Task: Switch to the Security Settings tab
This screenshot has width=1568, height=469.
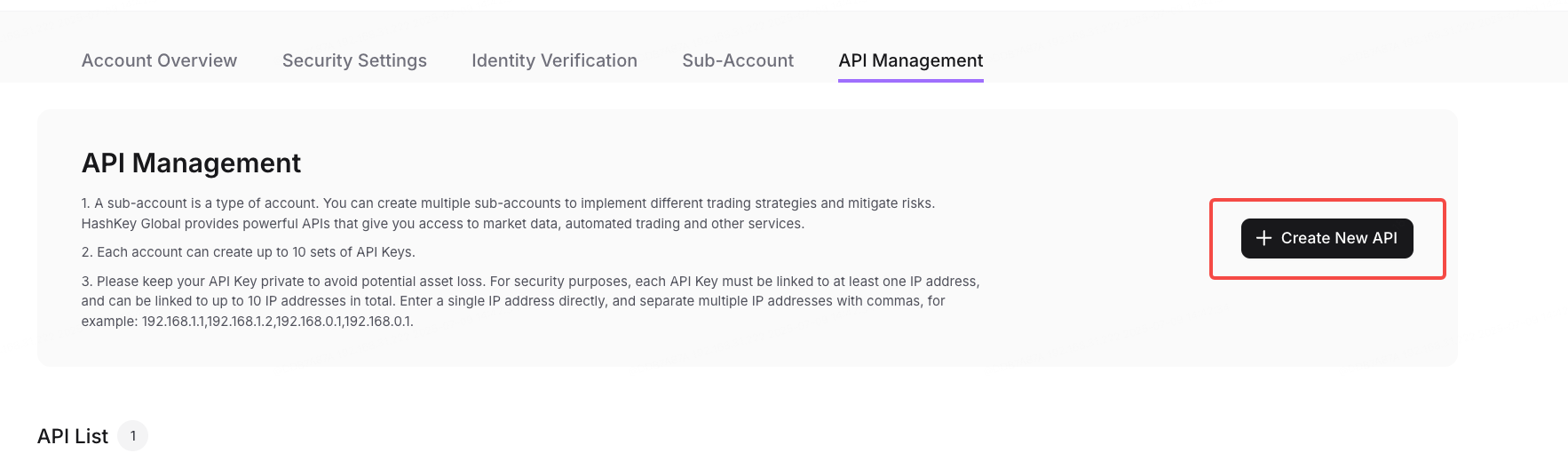Action: point(354,60)
